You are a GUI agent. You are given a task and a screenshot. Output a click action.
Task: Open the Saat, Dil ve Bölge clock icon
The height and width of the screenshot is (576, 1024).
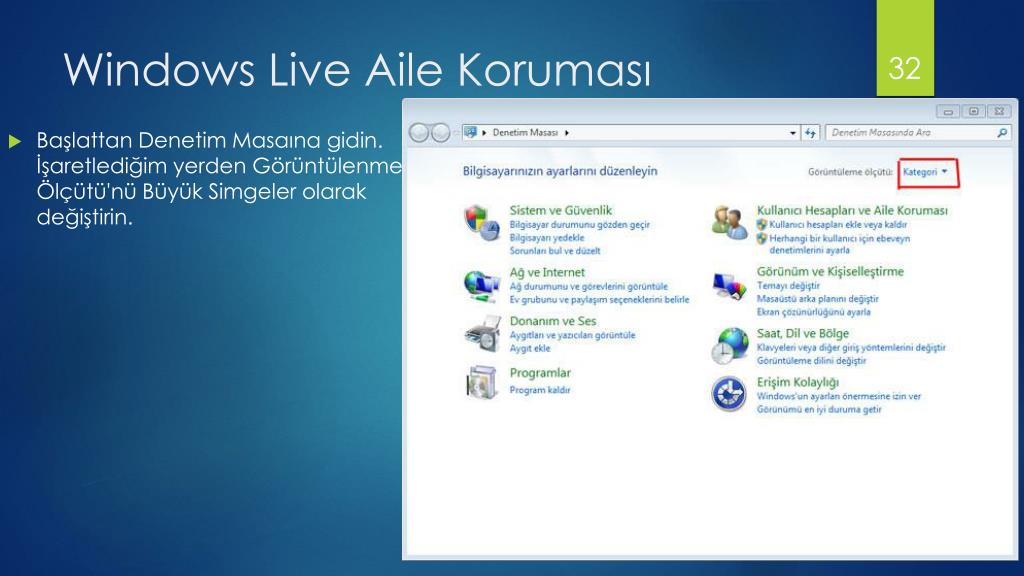pyautogui.click(x=729, y=345)
